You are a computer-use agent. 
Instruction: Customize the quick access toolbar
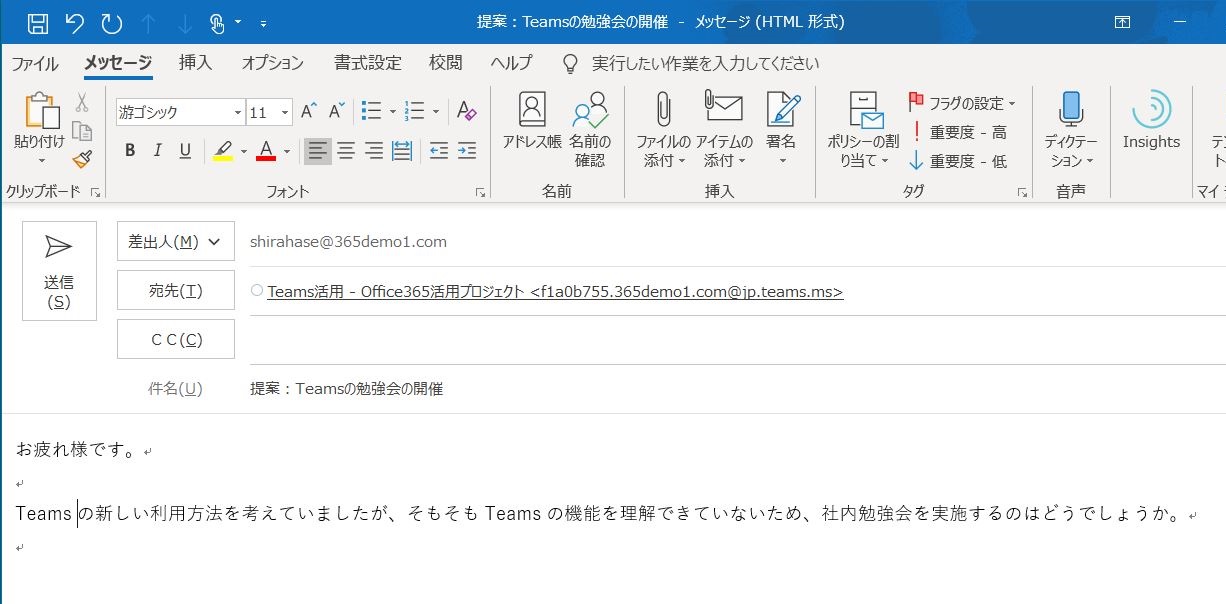coord(263,22)
